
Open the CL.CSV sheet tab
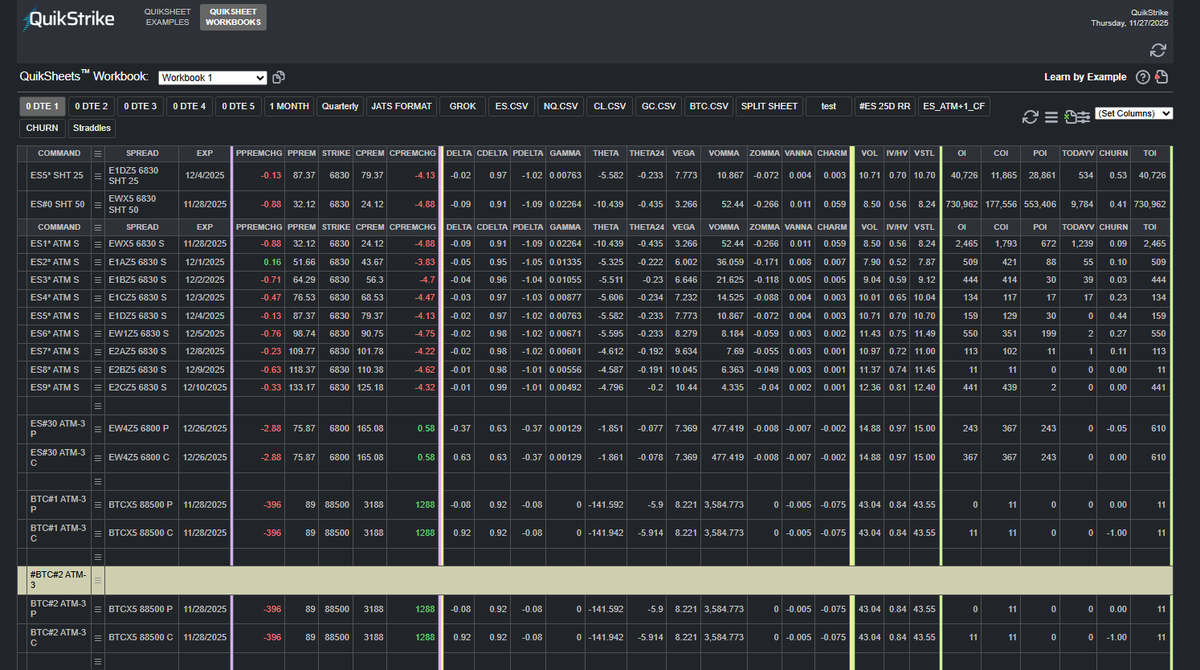(610, 106)
